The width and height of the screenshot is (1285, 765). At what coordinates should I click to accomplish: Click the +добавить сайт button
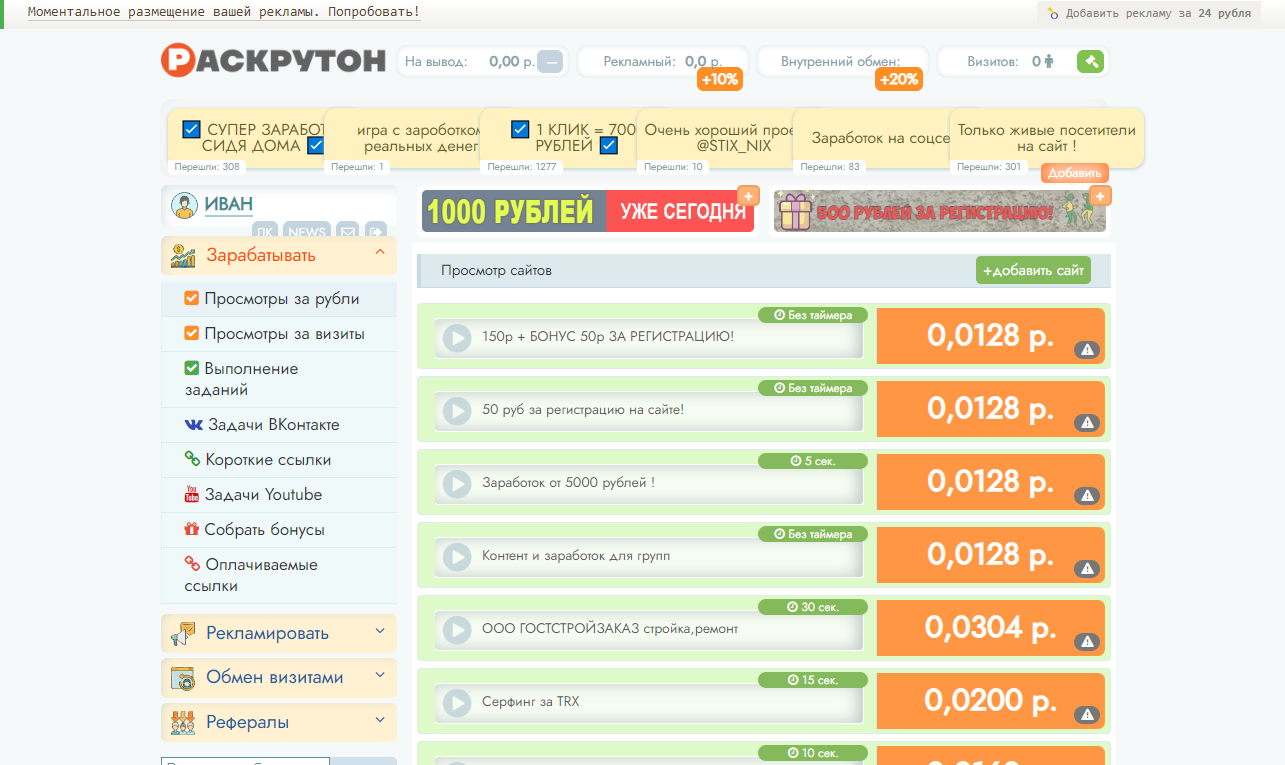pyautogui.click(x=1033, y=270)
